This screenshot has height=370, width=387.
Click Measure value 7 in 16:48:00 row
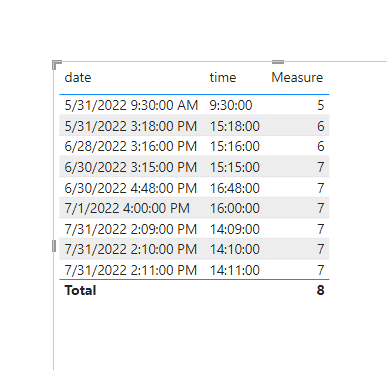coord(320,188)
